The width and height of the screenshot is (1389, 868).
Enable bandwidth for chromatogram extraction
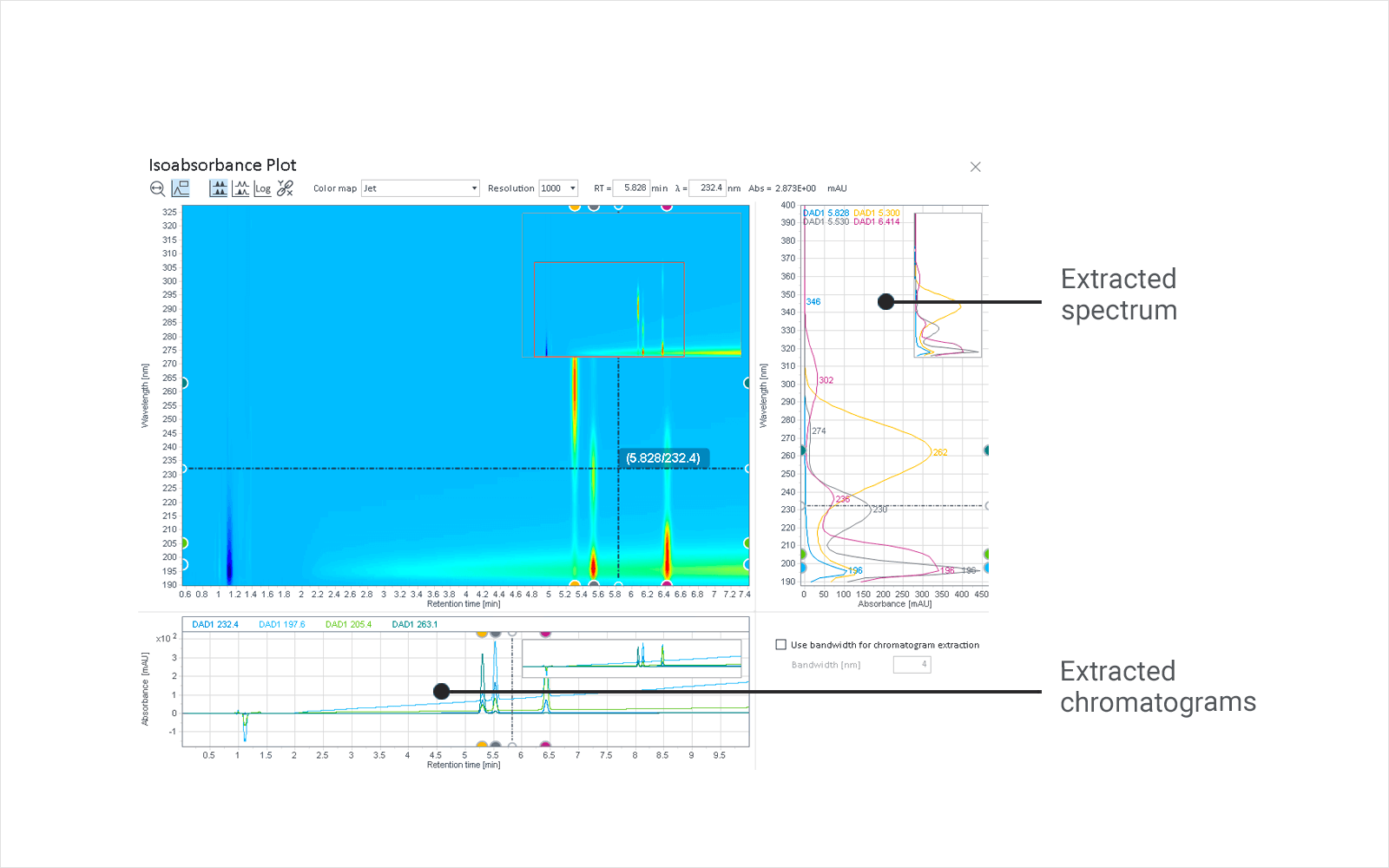pyautogui.click(x=780, y=645)
